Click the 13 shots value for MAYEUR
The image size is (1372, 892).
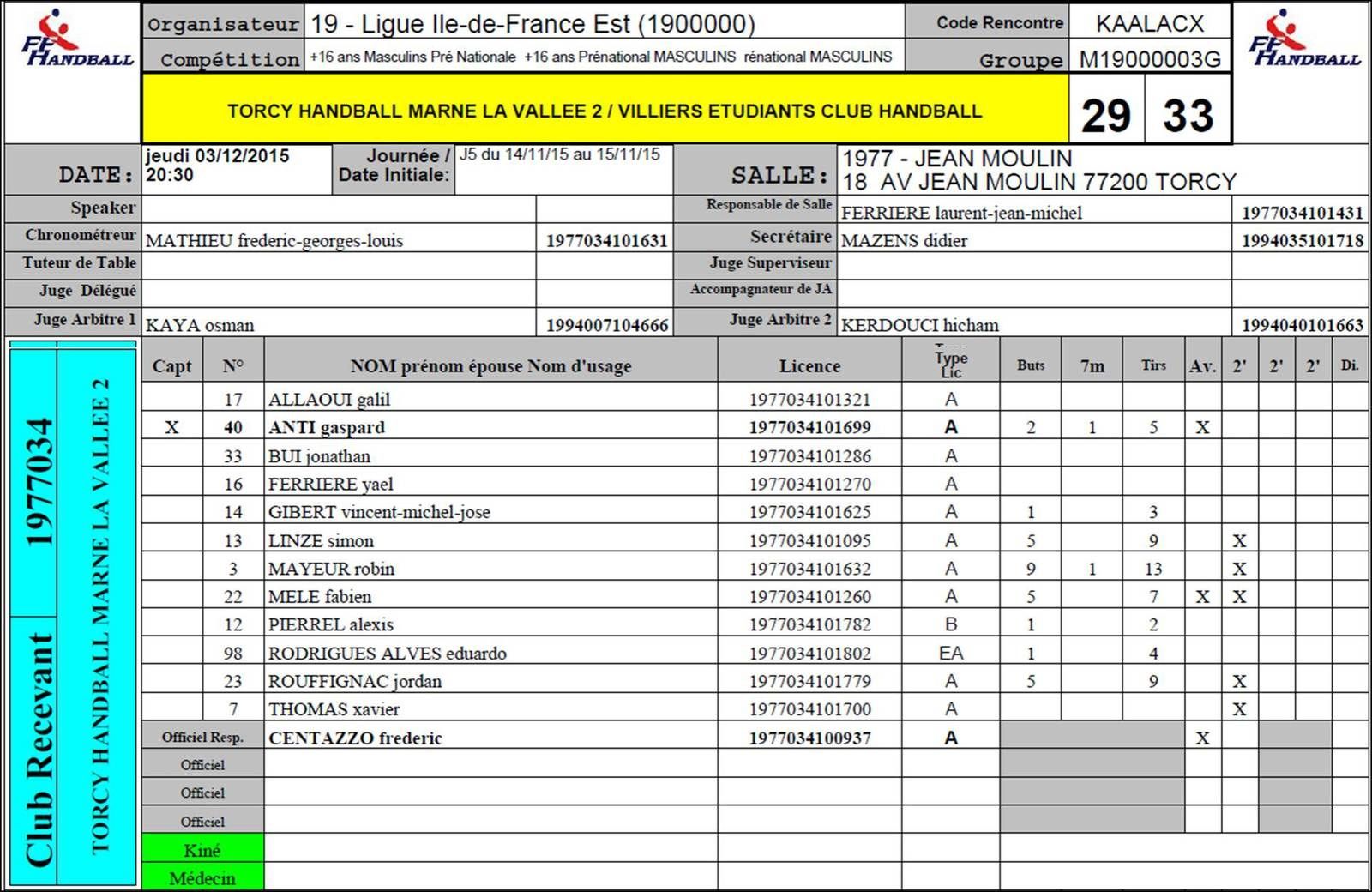pos(1153,569)
